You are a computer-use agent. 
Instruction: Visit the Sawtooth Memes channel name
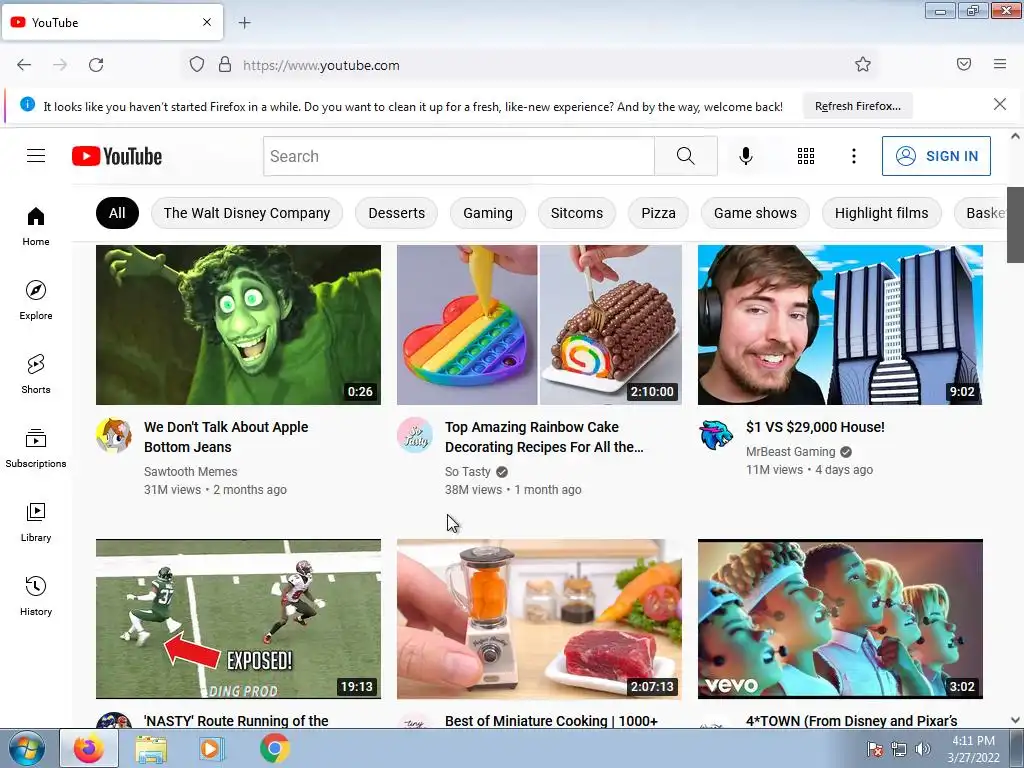(191, 472)
